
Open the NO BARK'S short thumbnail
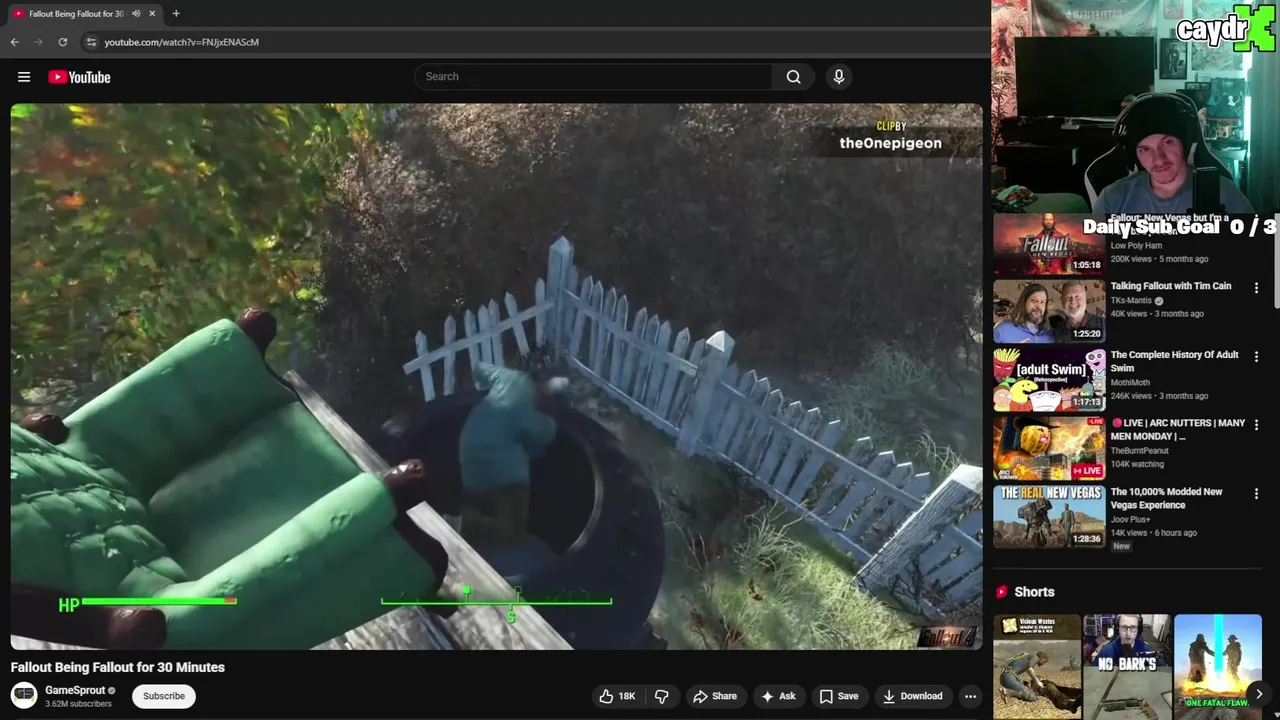coord(1127,667)
